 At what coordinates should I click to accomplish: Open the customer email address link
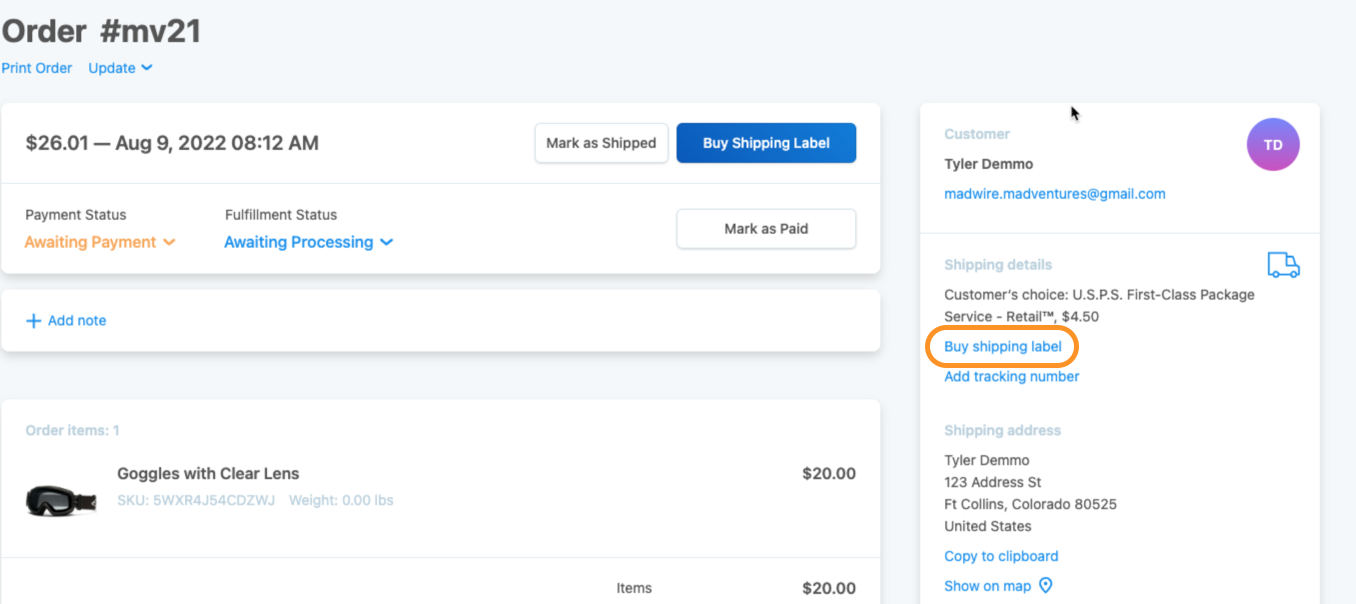click(1054, 194)
